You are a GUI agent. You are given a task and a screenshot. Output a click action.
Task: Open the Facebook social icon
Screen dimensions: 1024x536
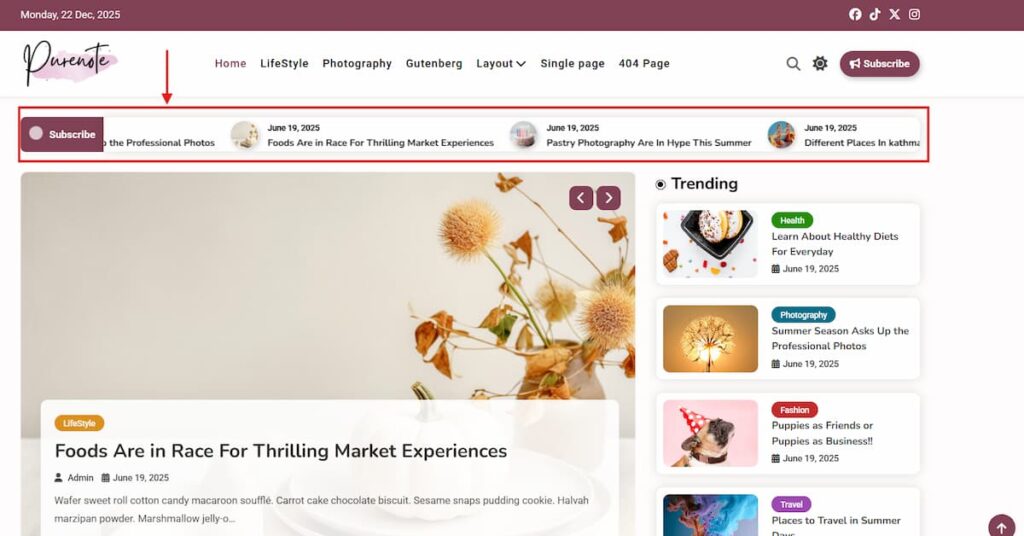(855, 14)
